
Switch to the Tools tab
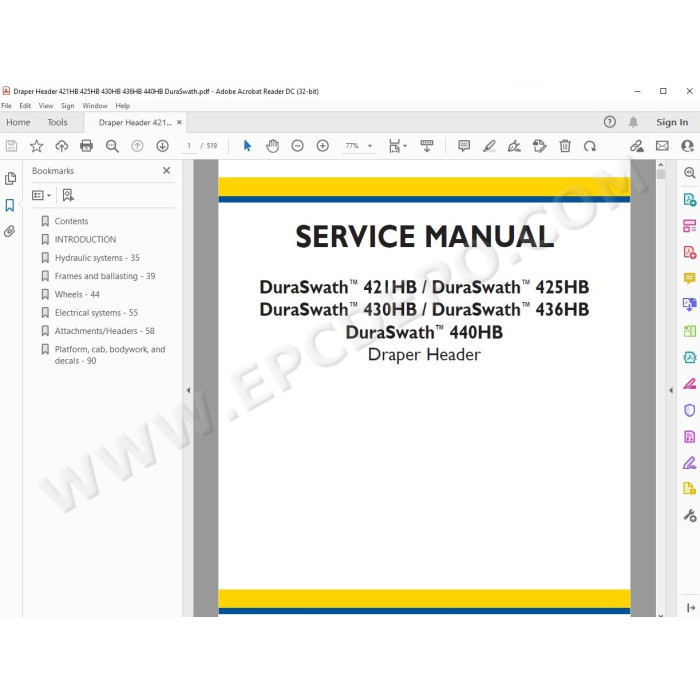click(58, 122)
